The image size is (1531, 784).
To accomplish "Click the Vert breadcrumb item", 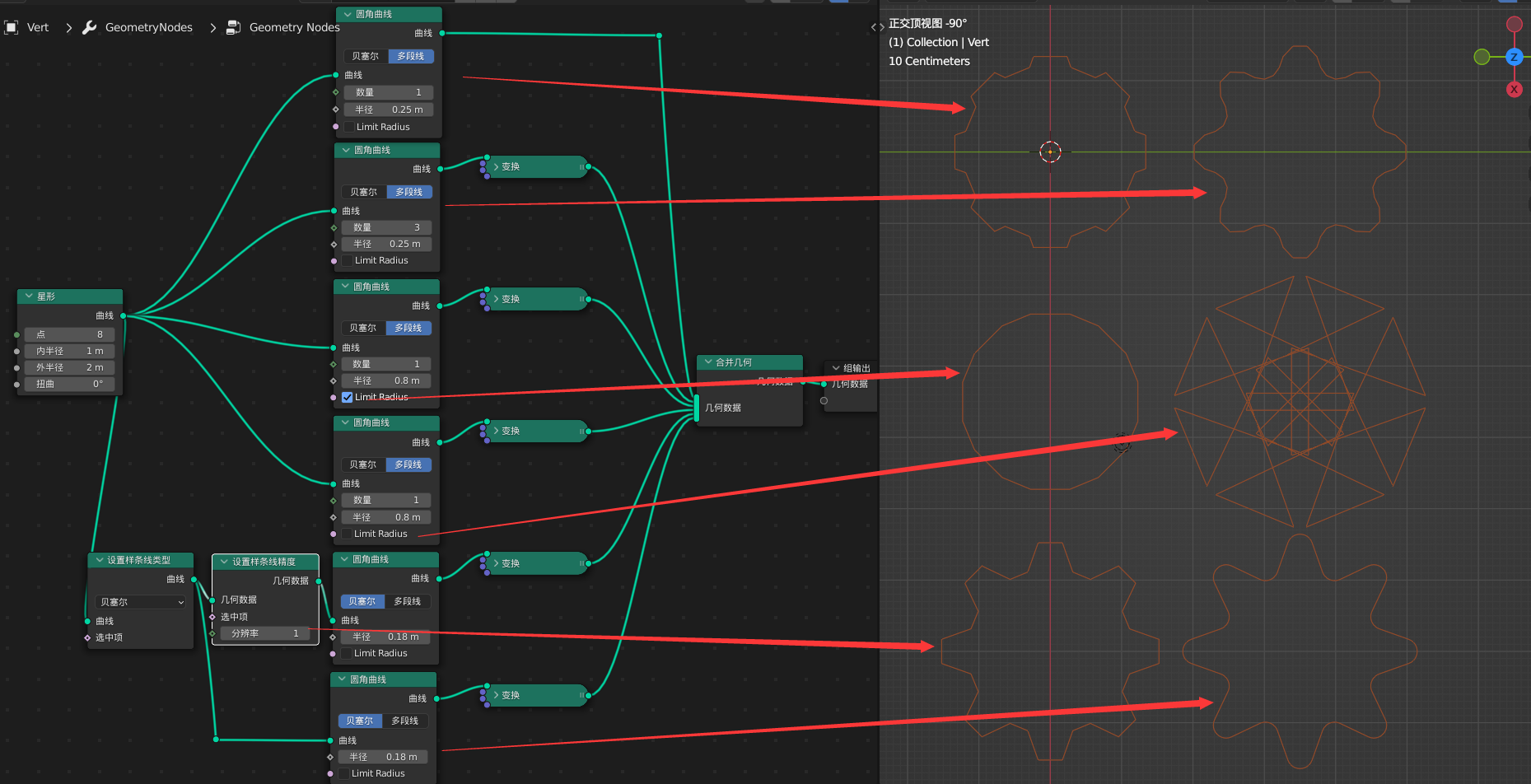I will tap(38, 27).
